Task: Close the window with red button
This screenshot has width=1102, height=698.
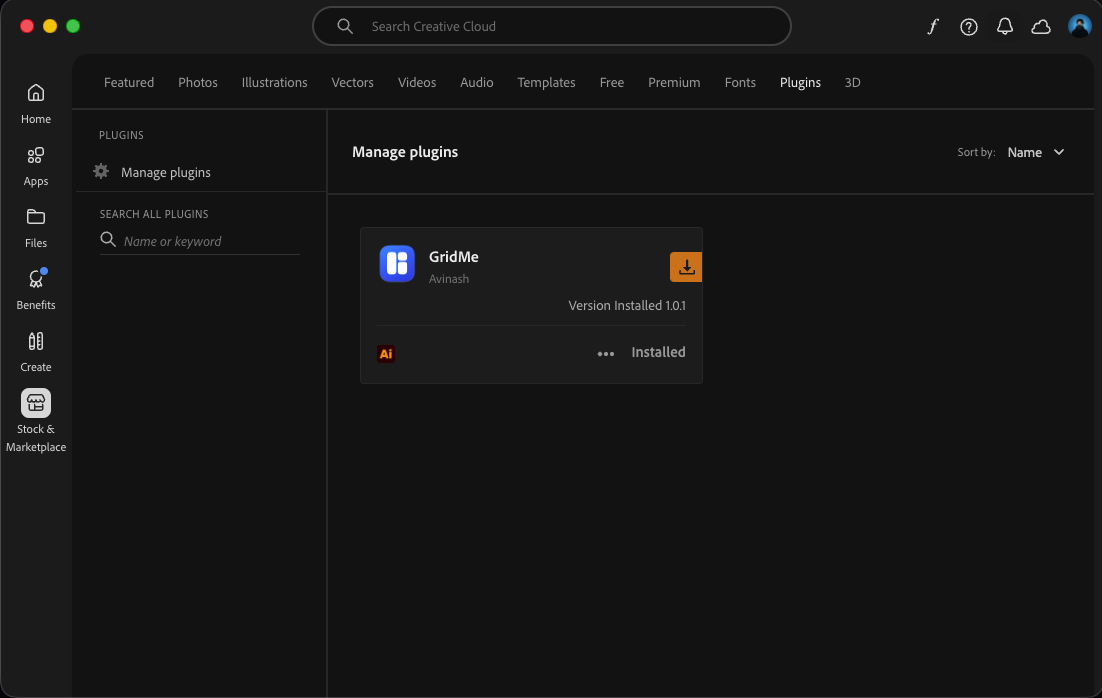Action: [x=27, y=26]
